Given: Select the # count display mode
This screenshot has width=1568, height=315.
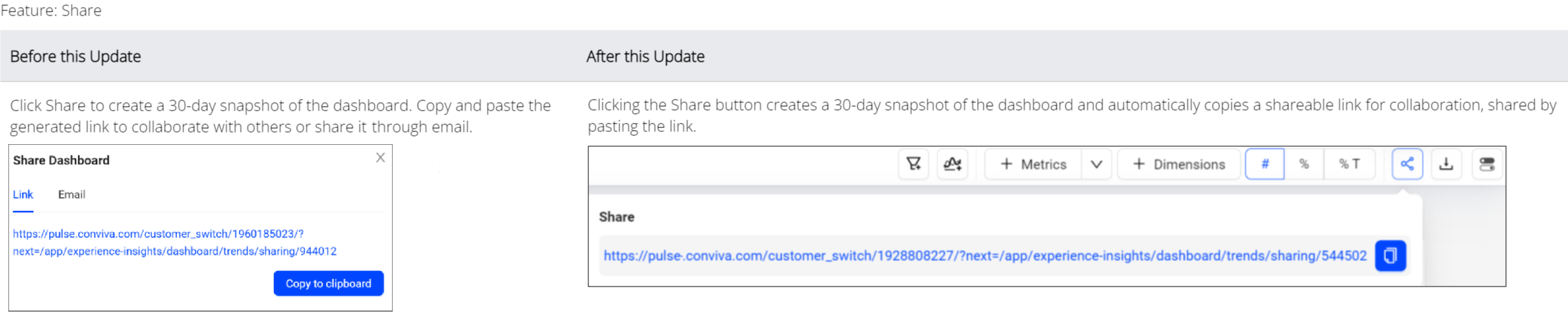Looking at the screenshot, I should [x=1264, y=164].
